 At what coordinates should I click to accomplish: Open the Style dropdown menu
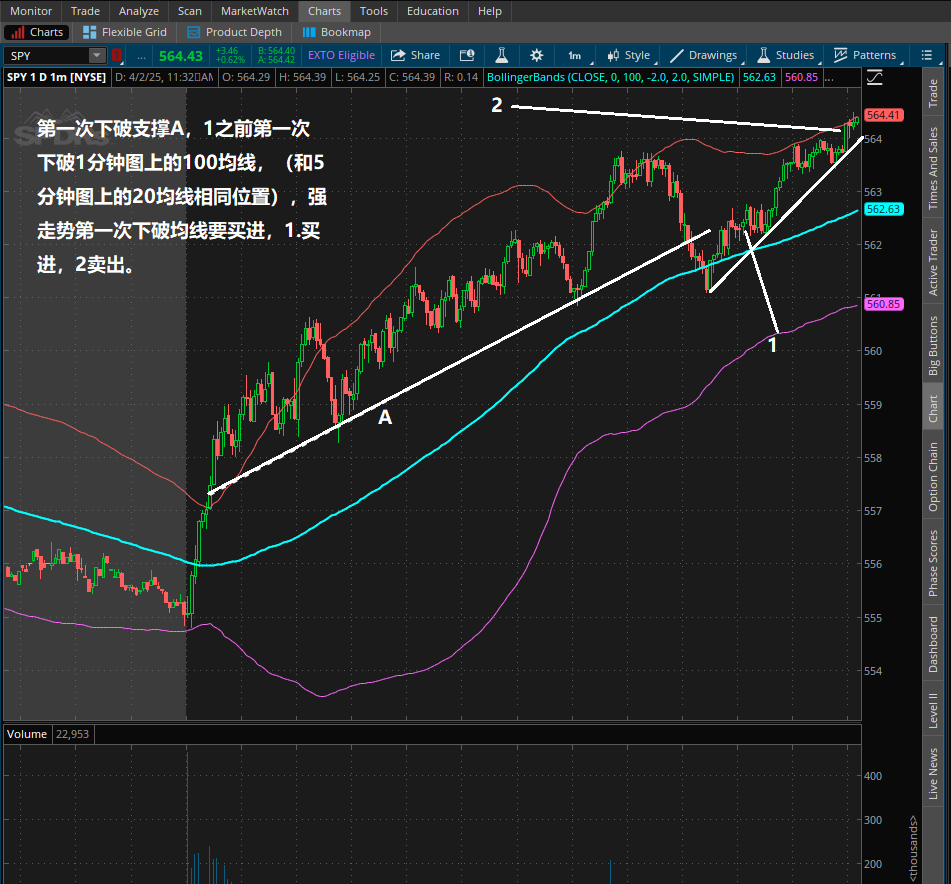pos(628,55)
